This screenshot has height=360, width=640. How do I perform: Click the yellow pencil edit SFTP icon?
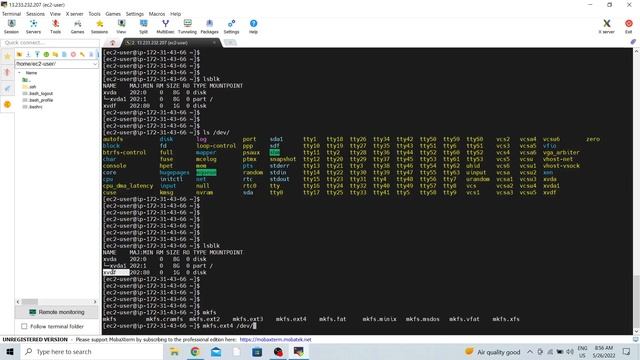click(x=82, y=54)
